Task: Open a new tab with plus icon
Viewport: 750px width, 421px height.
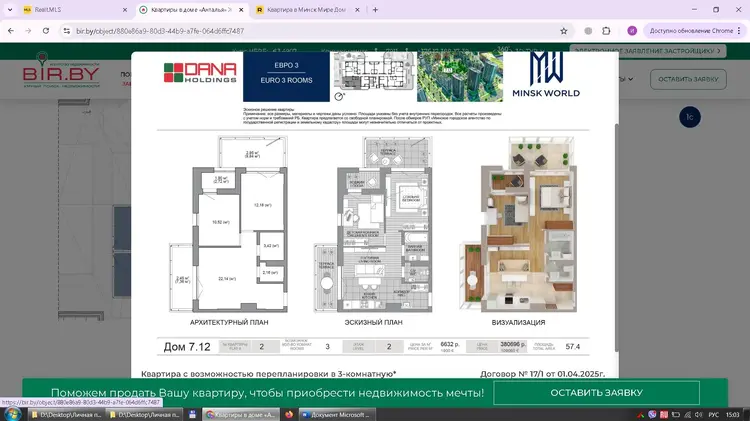Action: click(375, 10)
